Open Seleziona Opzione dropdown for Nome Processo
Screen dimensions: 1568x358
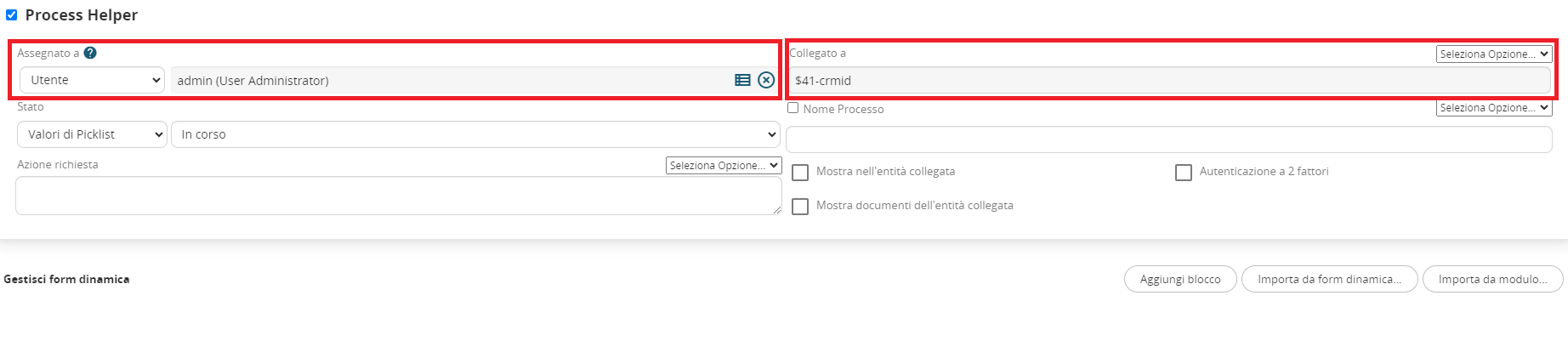1494,108
